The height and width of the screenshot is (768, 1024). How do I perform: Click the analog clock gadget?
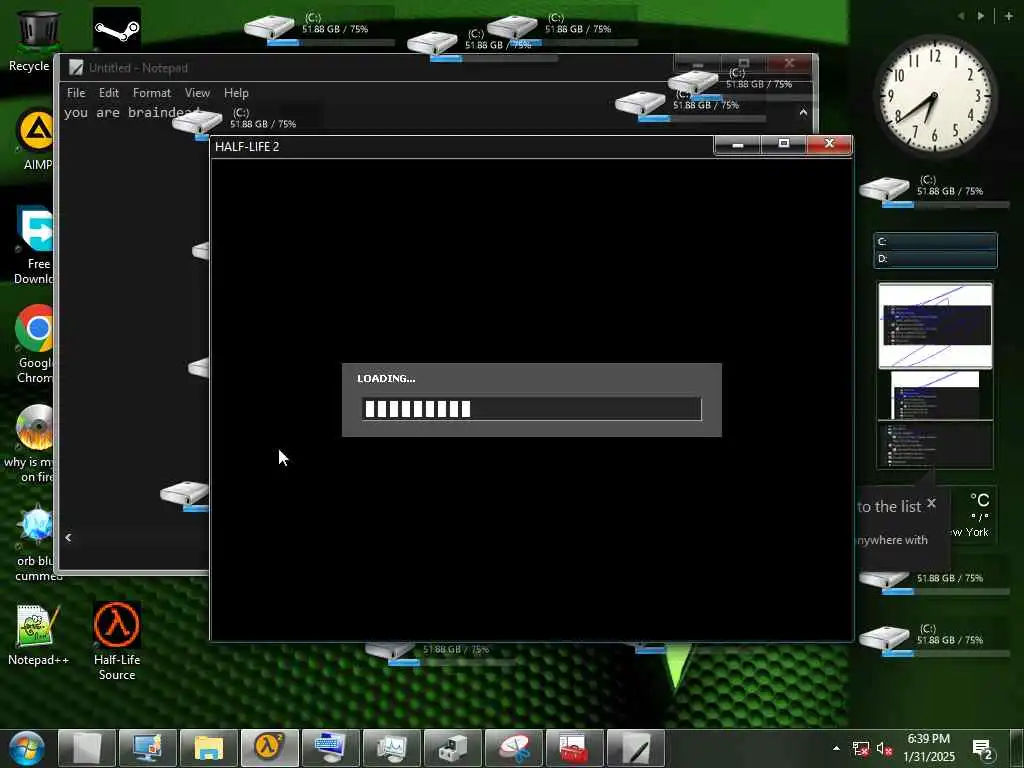coord(935,96)
